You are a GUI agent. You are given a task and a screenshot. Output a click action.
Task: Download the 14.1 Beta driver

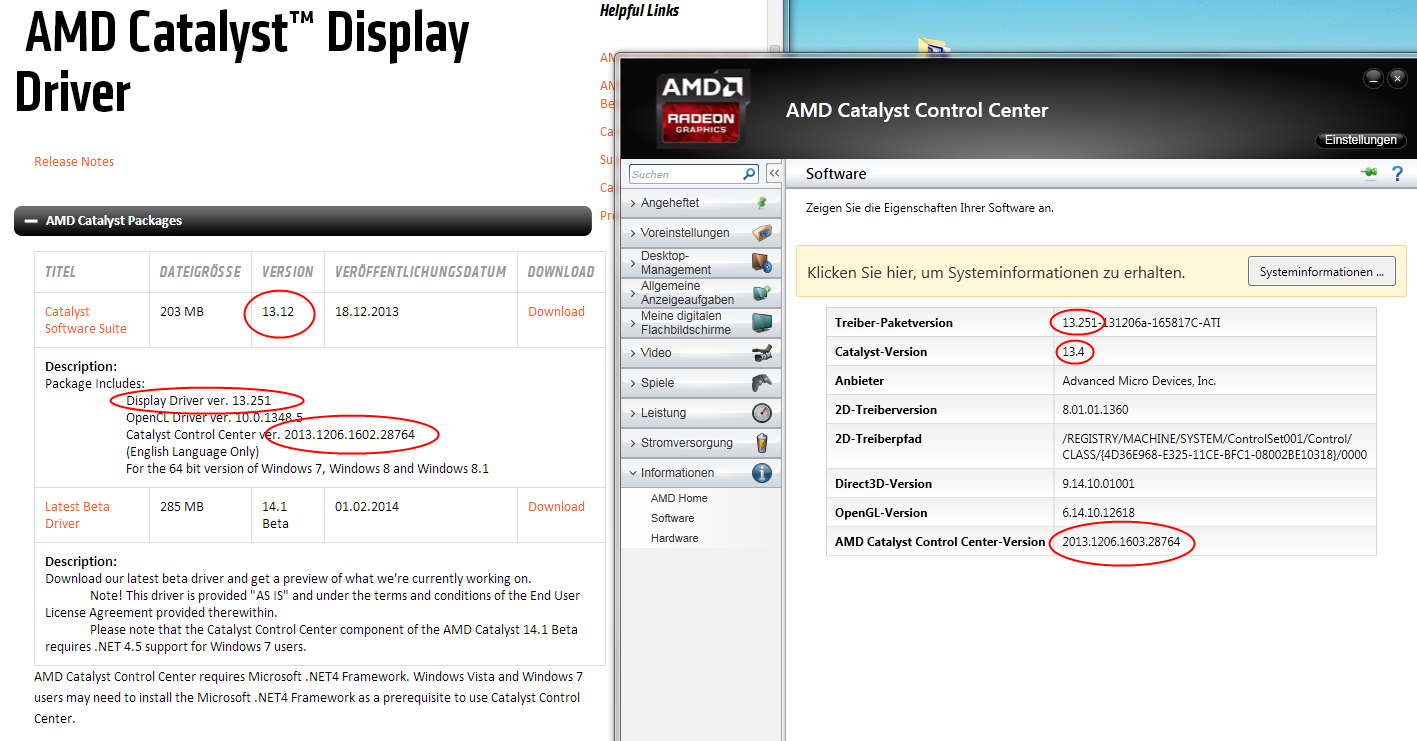pos(556,506)
